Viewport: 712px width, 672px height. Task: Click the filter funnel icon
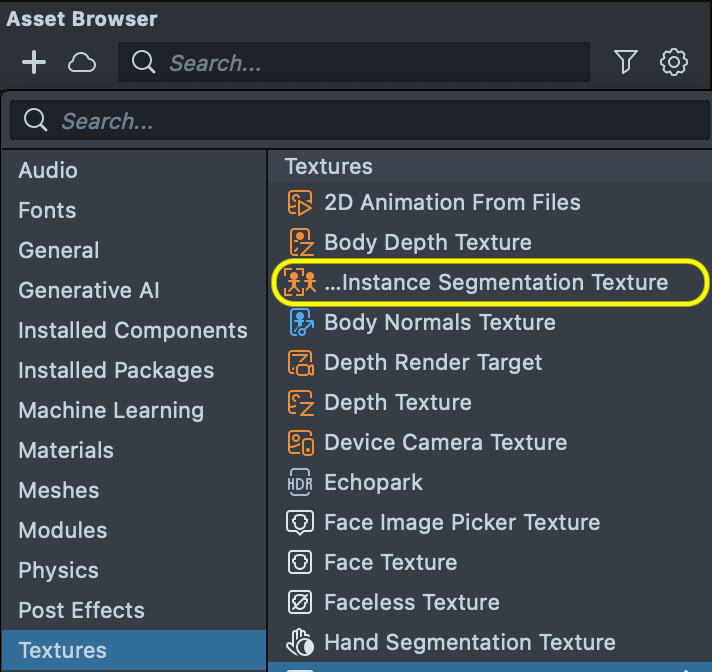click(x=626, y=63)
